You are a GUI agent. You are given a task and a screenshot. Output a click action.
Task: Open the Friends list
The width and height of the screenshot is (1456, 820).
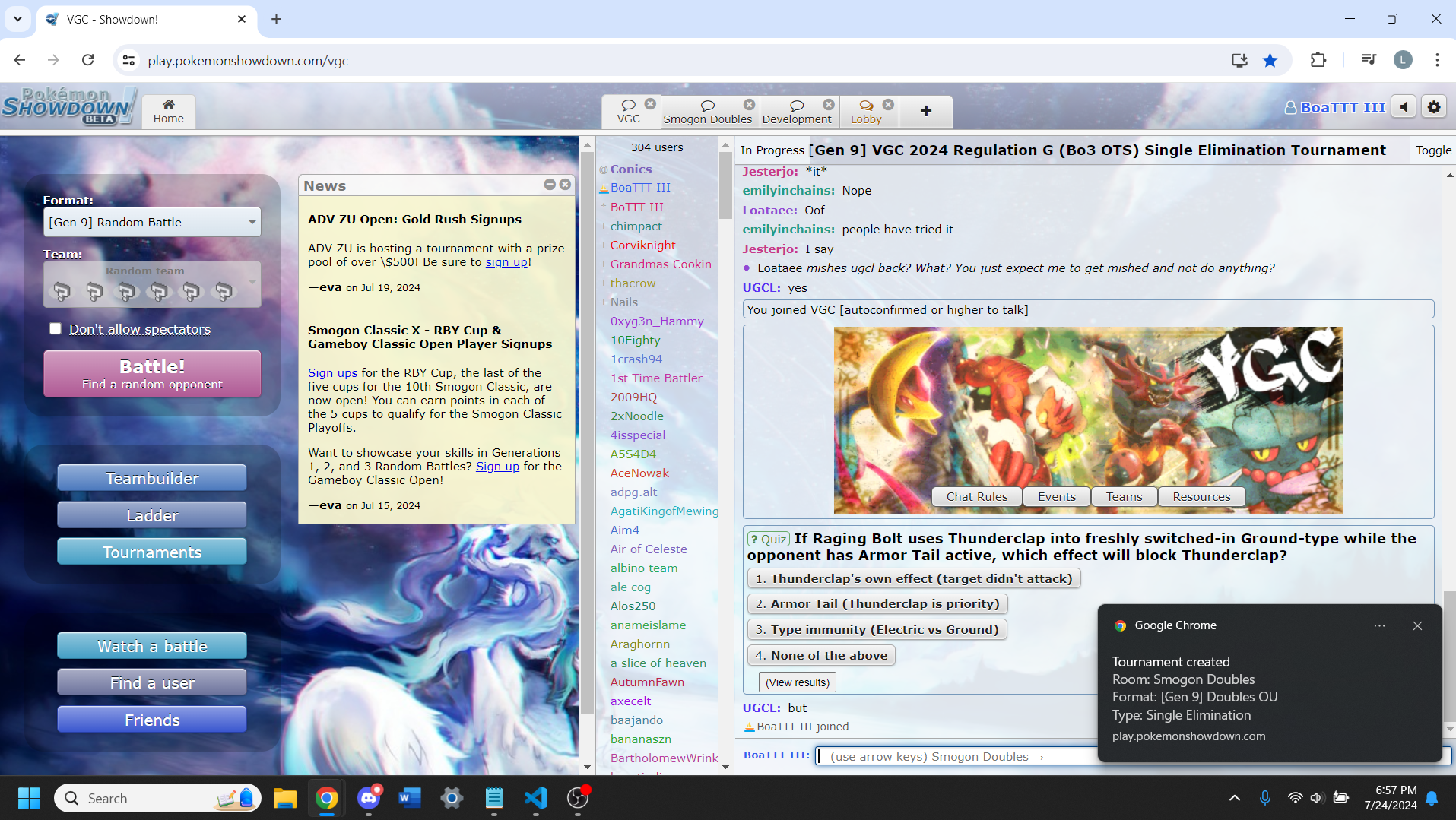point(152,720)
